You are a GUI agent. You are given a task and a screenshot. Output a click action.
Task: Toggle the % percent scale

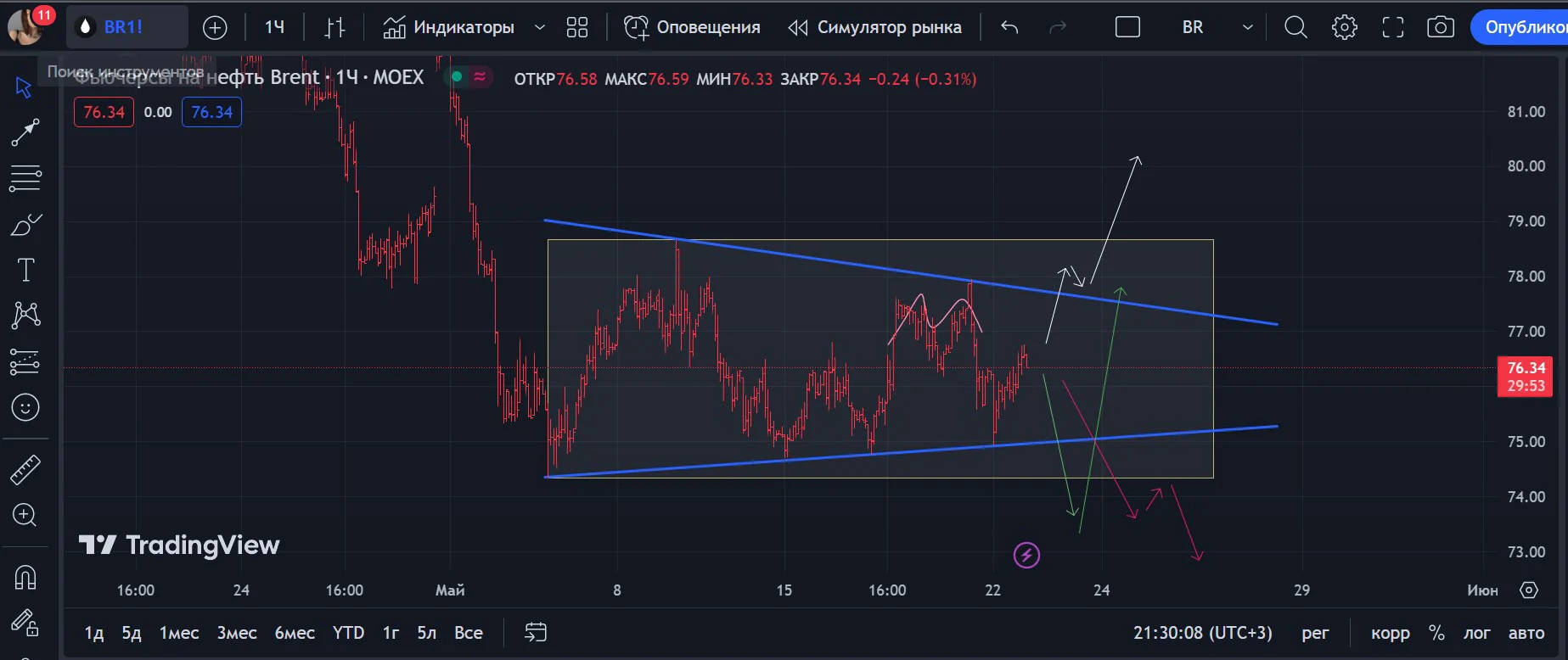[x=1436, y=633]
